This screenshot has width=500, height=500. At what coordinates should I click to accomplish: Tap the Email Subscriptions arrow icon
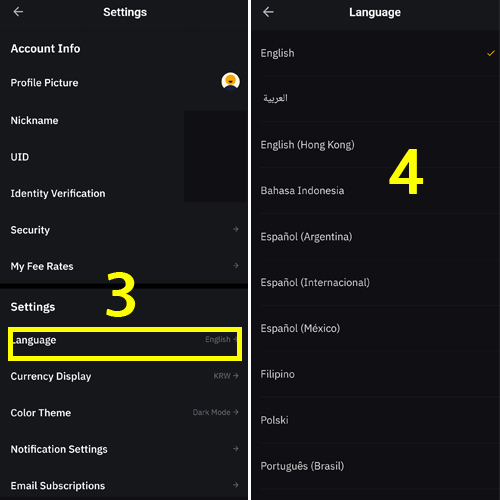[236, 485]
